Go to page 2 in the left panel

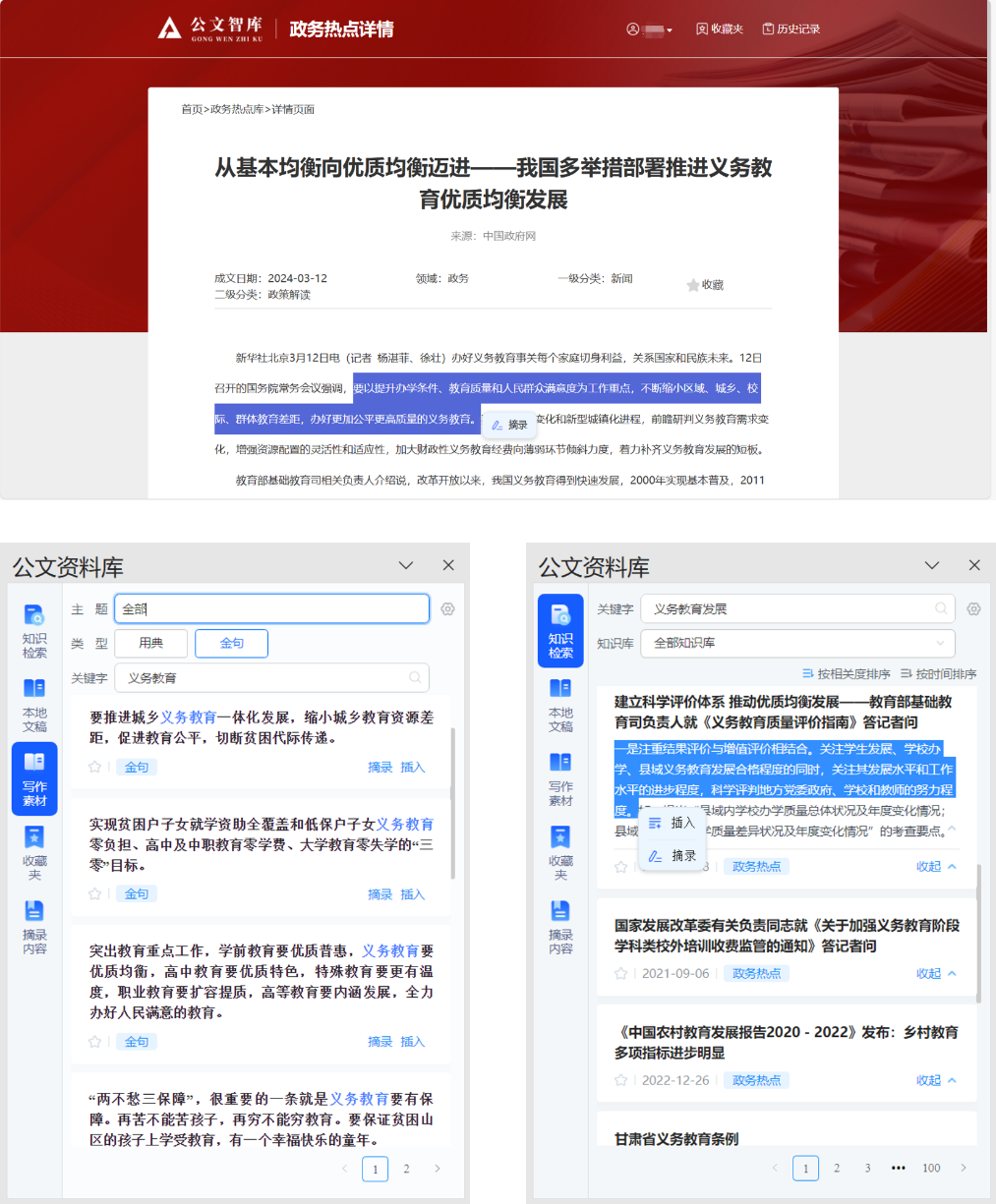406,1169
